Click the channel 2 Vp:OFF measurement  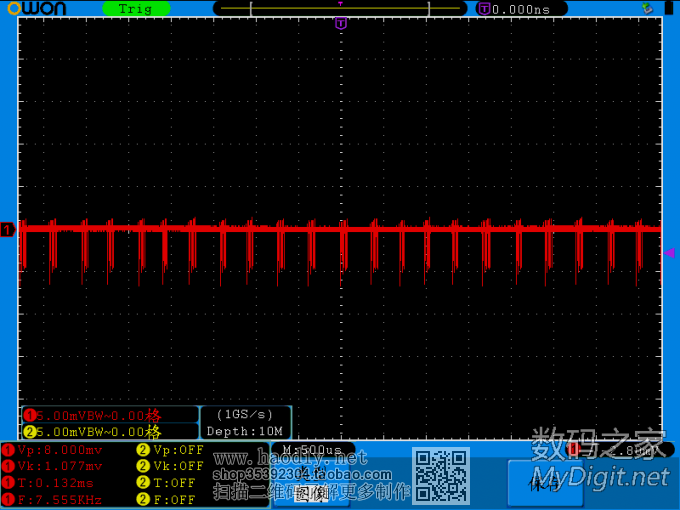170,450
